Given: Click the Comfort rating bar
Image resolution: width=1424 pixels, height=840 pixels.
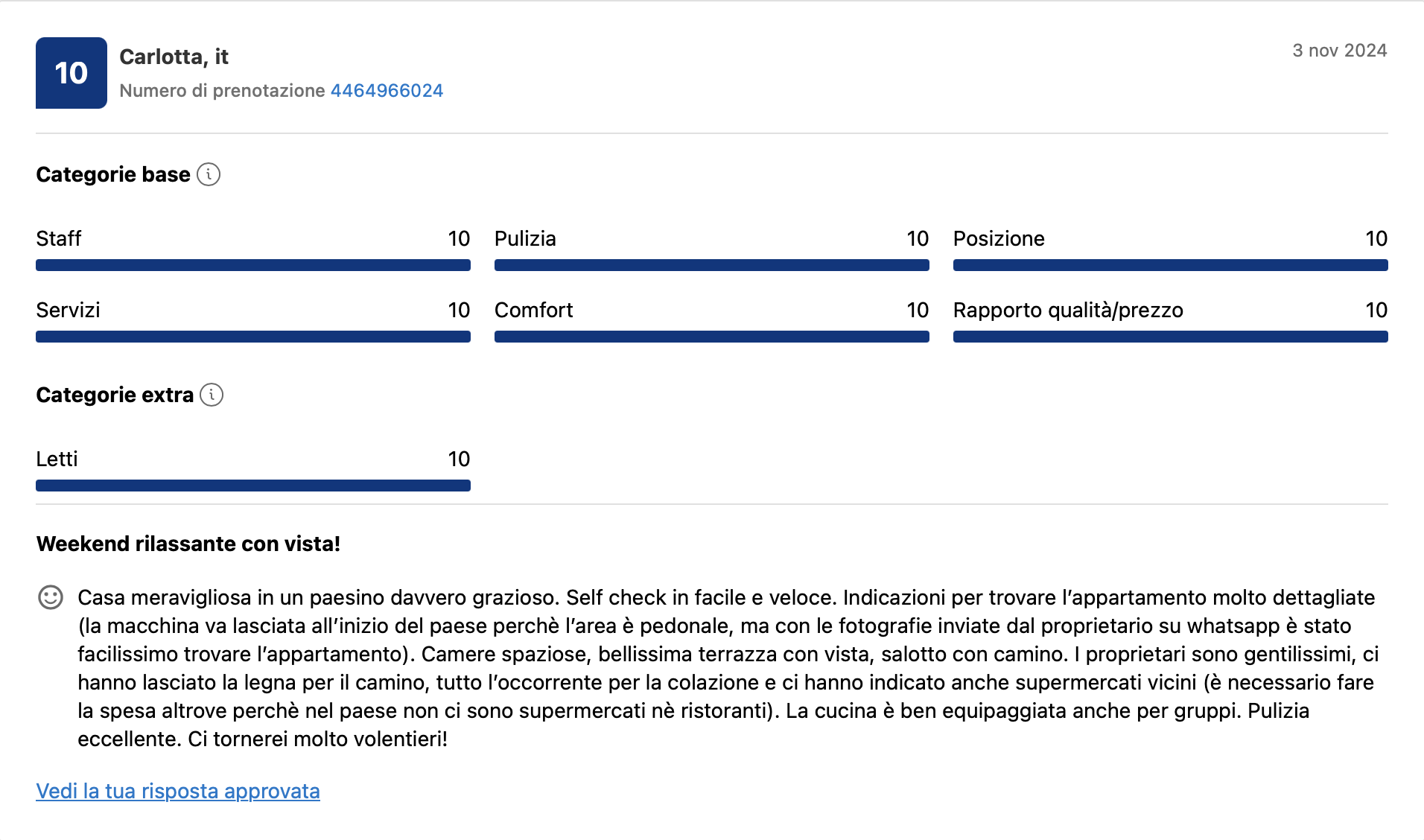Looking at the screenshot, I should 711,336.
